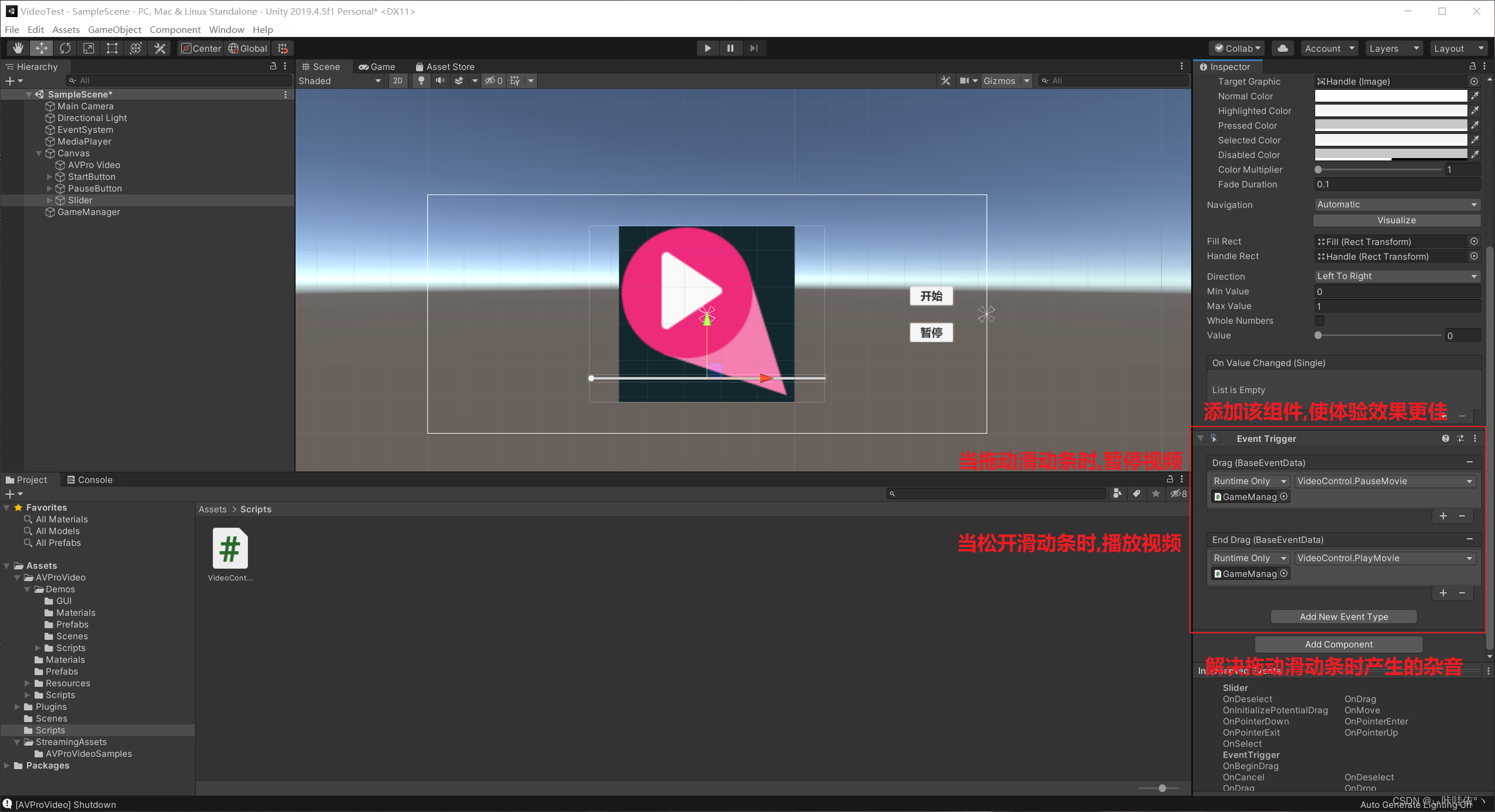Select the Rotate tool
This screenshot has height=812, width=1495.
click(x=65, y=48)
